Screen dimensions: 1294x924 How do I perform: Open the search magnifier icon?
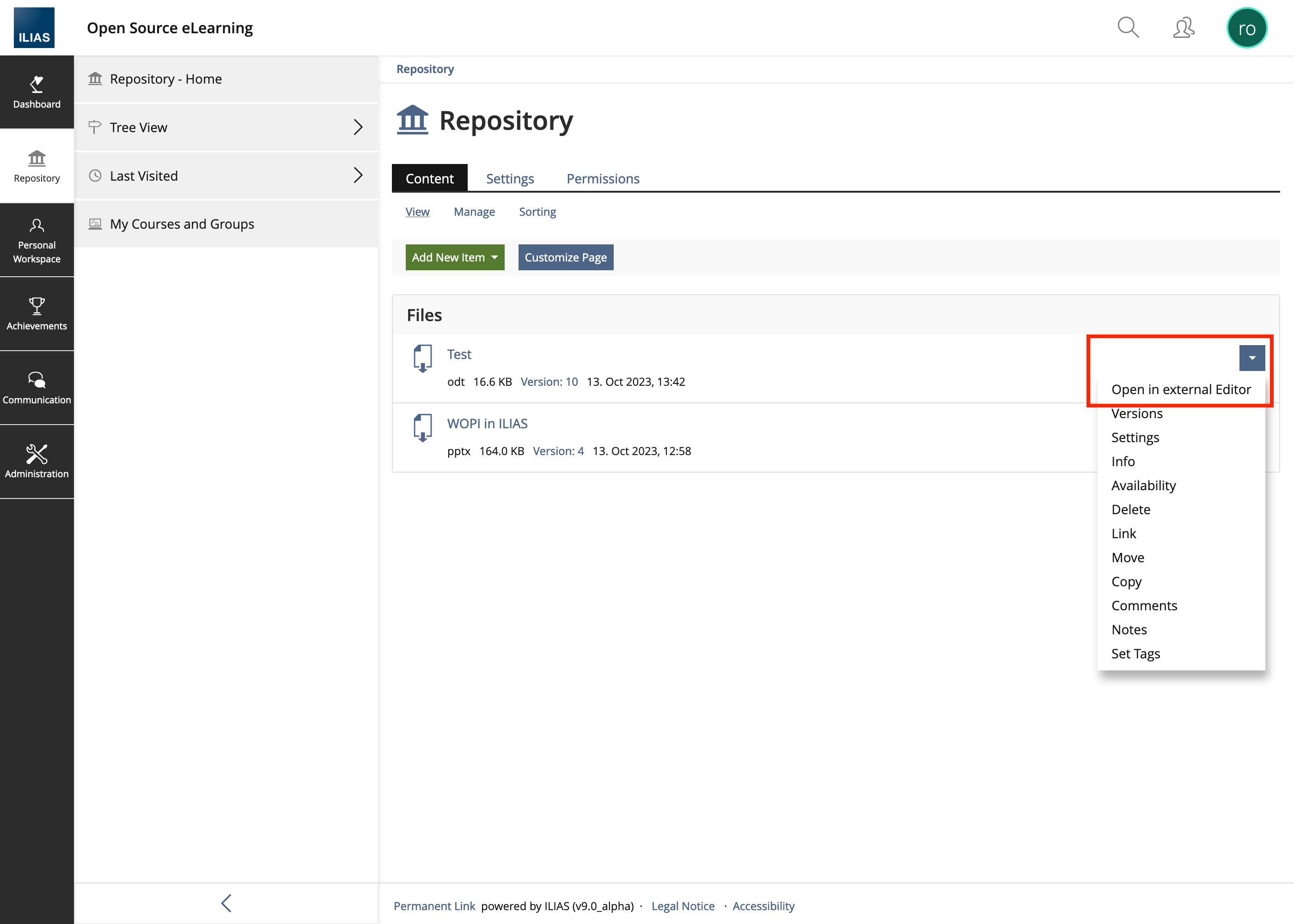point(1127,28)
